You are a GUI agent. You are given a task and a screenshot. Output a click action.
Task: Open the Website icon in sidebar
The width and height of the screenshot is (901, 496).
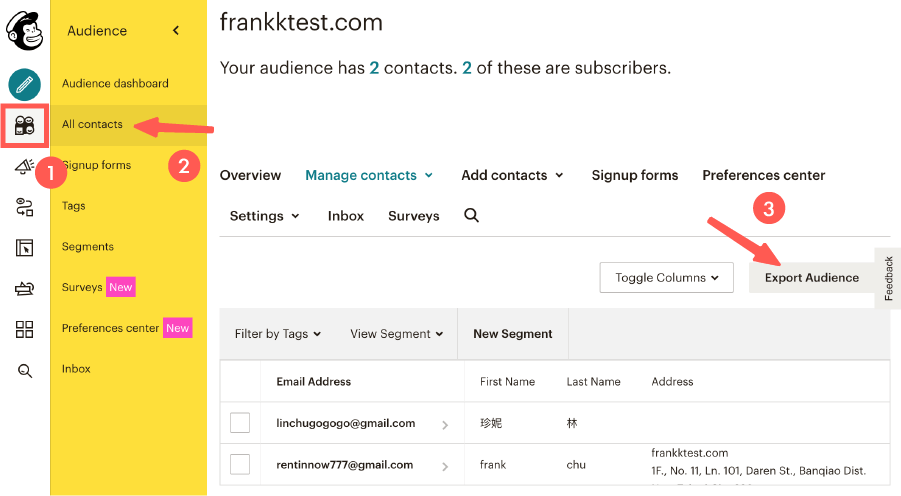pos(24,247)
